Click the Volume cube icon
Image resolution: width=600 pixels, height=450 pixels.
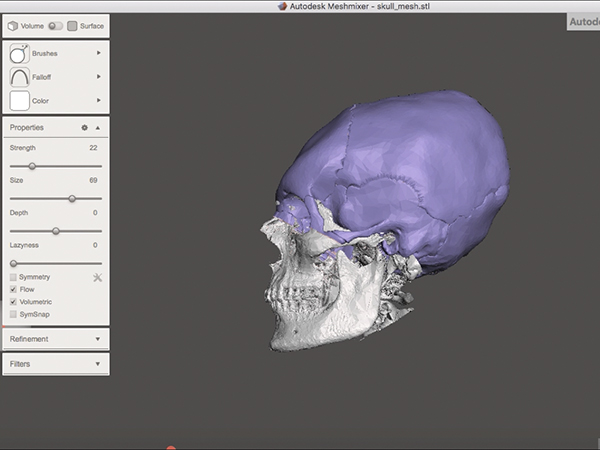point(13,25)
